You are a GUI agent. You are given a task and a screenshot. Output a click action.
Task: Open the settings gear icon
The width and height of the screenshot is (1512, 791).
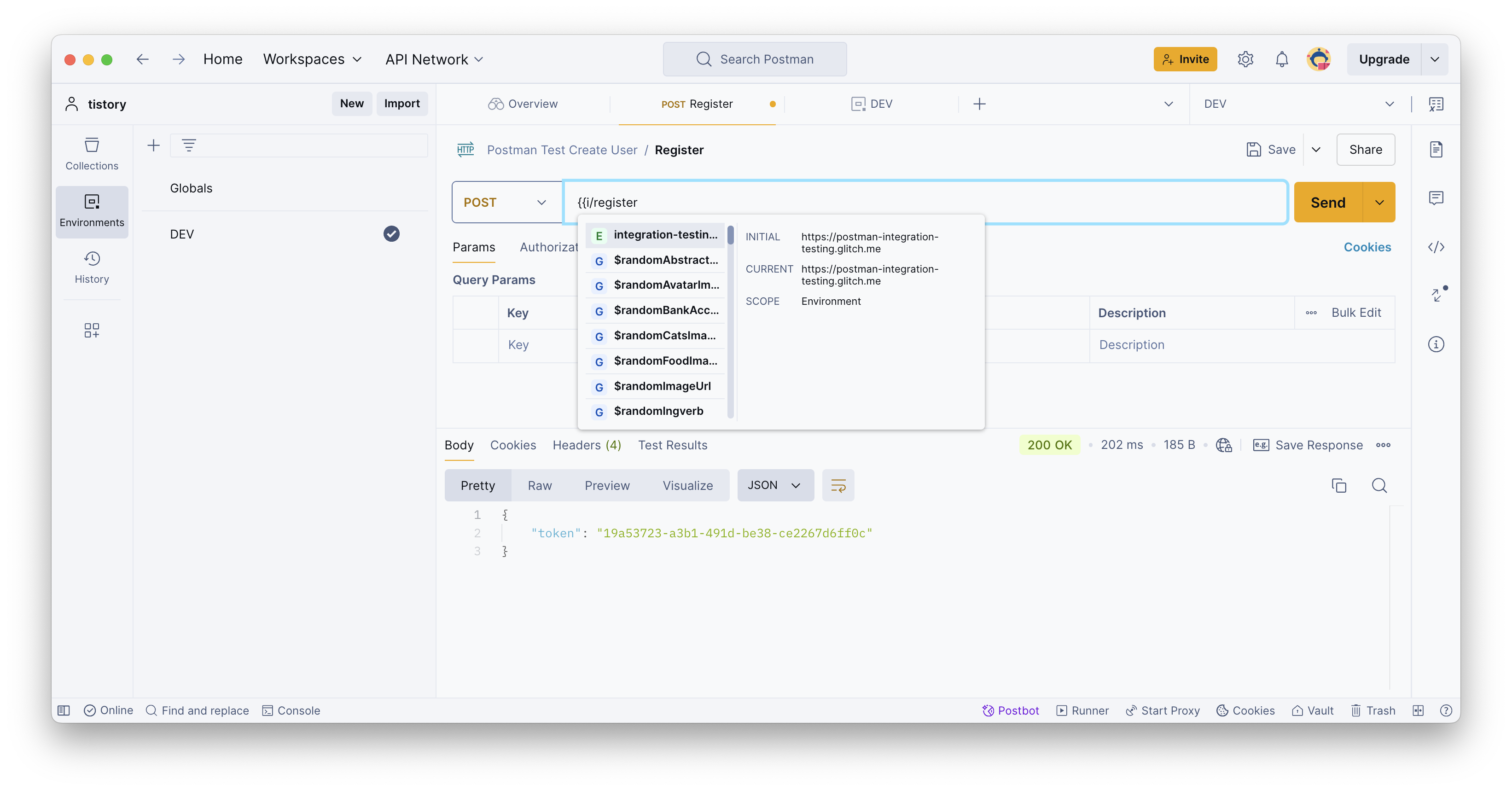[1245, 59]
